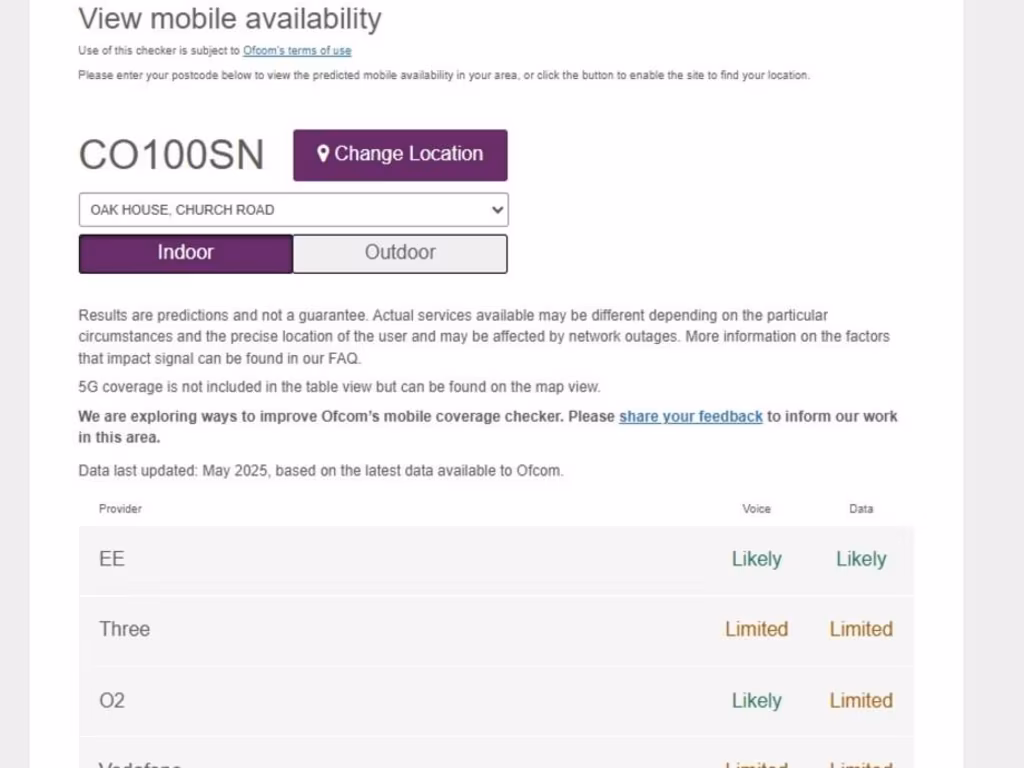1024x768 pixels.
Task: Follow the share your feedback link
Action: coord(690,416)
